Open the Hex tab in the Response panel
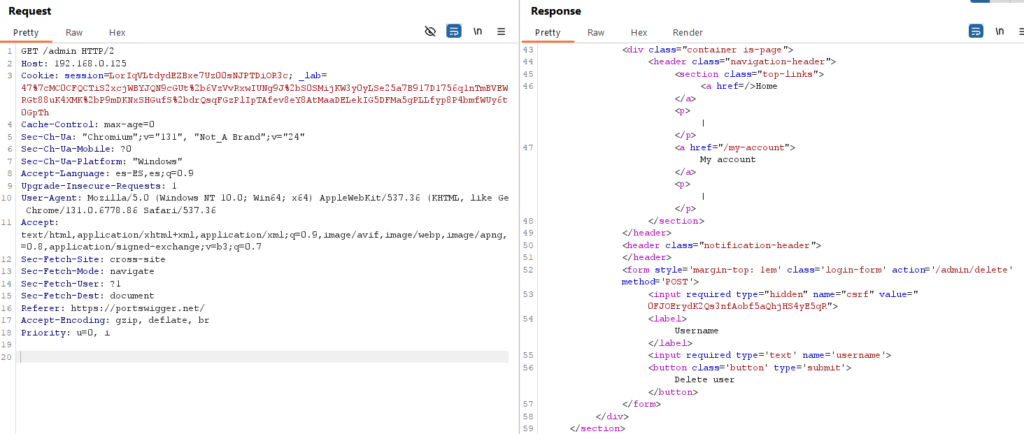 pos(639,32)
